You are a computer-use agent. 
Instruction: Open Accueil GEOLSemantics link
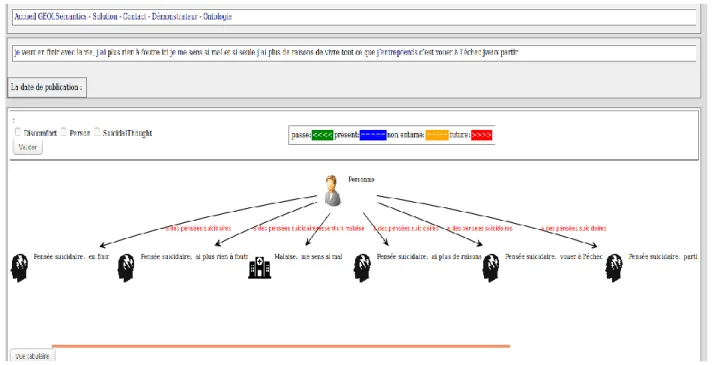click(50, 17)
